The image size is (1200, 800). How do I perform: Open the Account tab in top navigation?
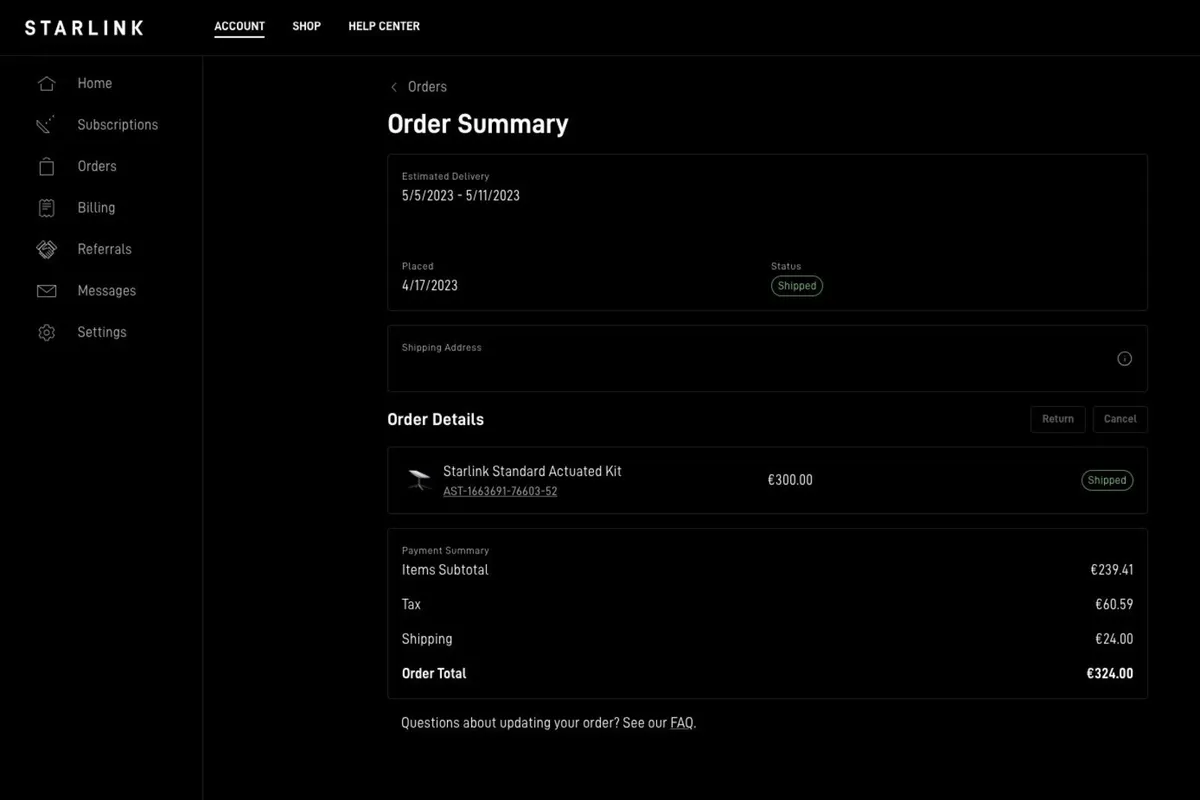tap(239, 26)
